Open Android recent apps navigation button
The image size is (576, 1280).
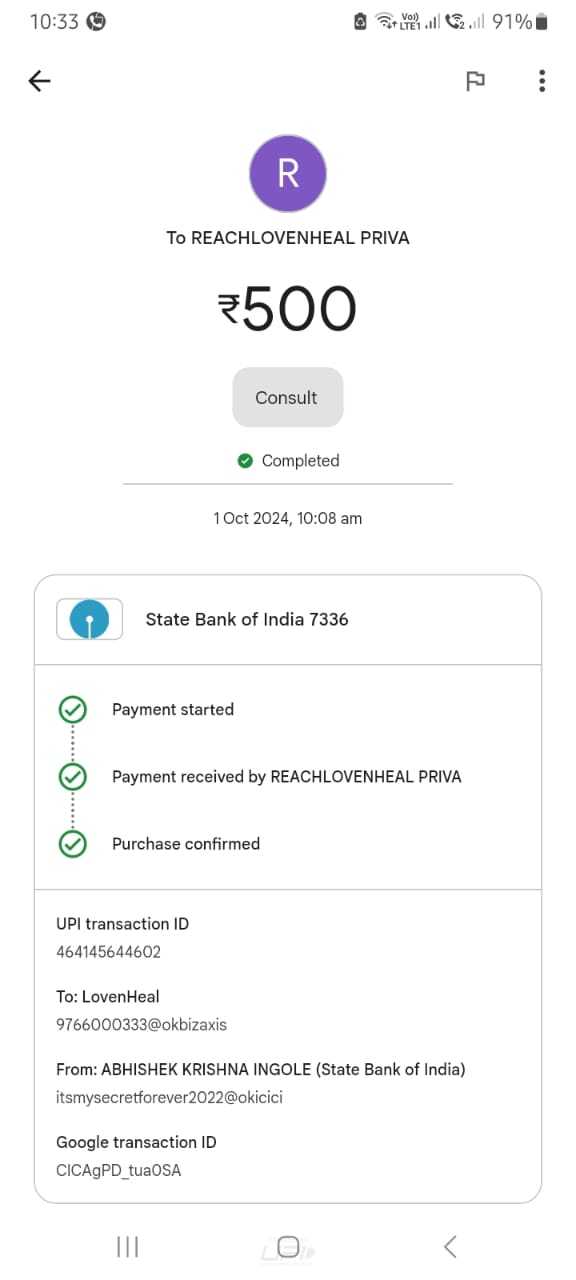pyautogui.click(x=127, y=1246)
